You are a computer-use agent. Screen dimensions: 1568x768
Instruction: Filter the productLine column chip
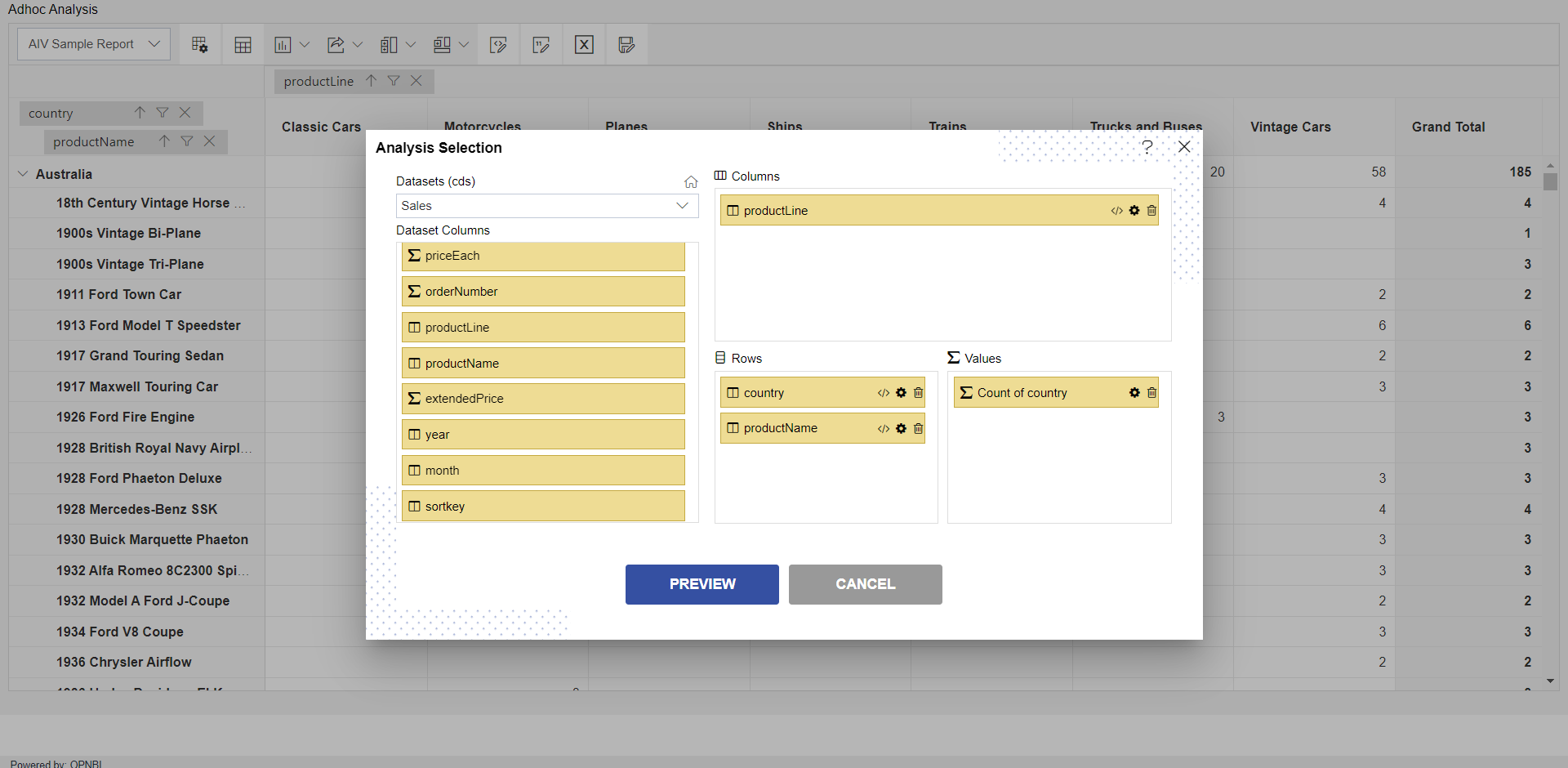tap(394, 81)
